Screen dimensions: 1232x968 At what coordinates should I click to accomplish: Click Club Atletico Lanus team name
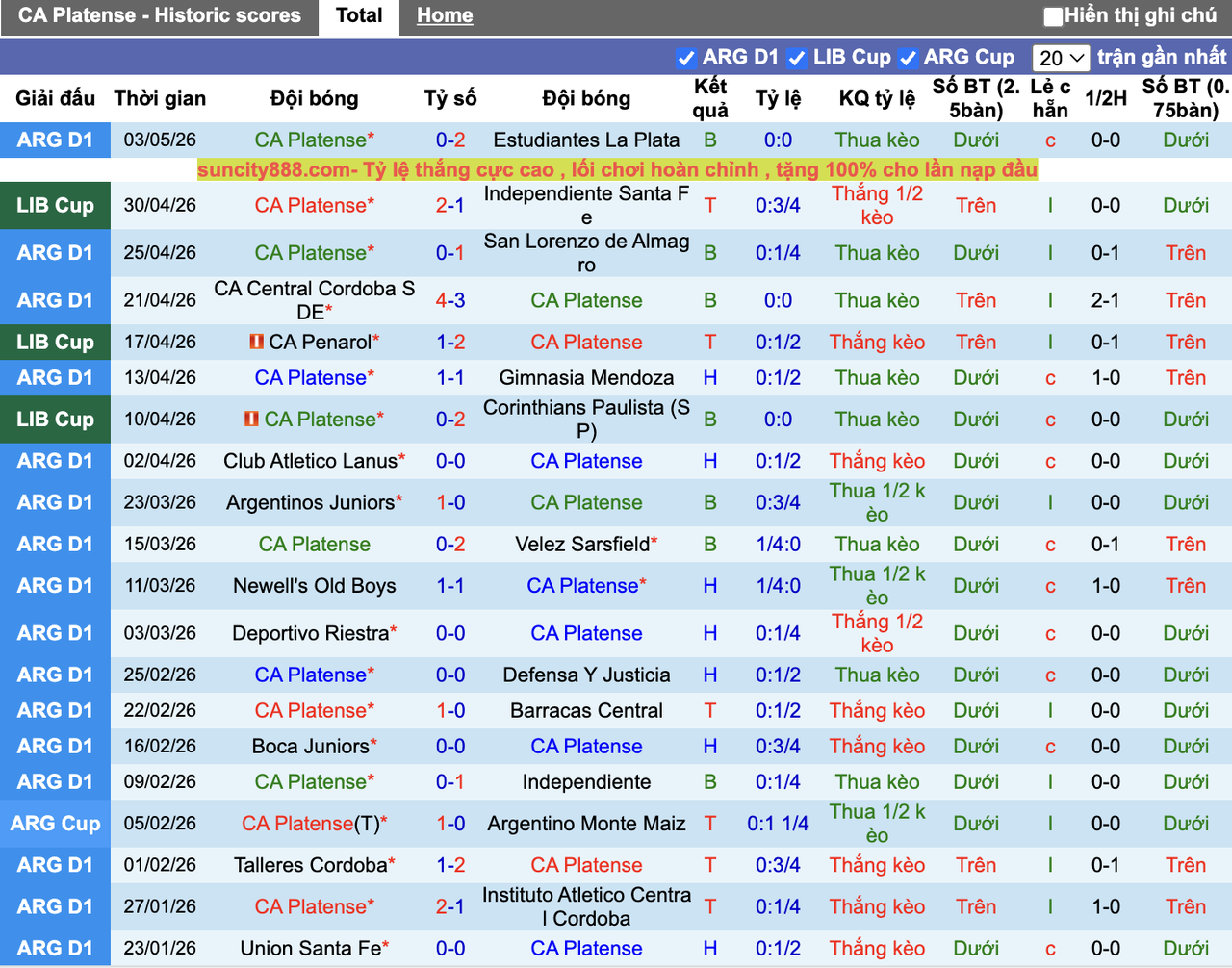pyautogui.click(x=310, y=461)
